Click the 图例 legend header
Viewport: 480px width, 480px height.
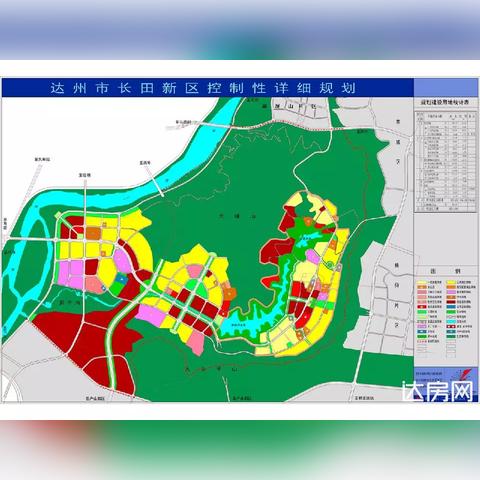tap(446, 271)
